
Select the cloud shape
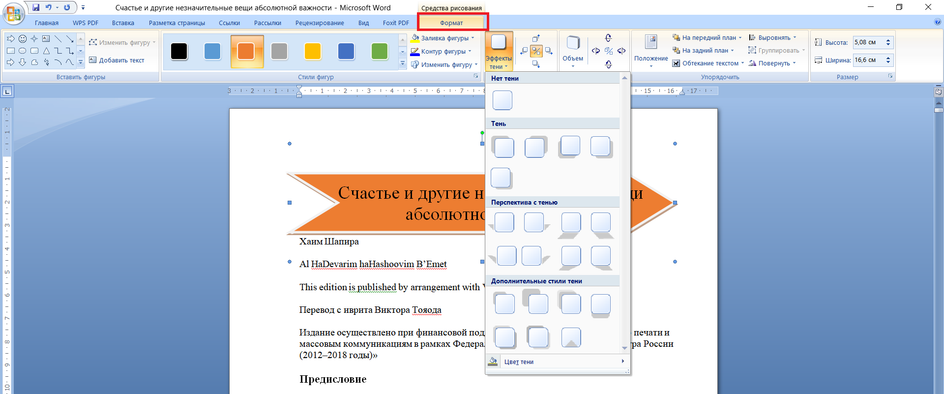tap(34, 61)
